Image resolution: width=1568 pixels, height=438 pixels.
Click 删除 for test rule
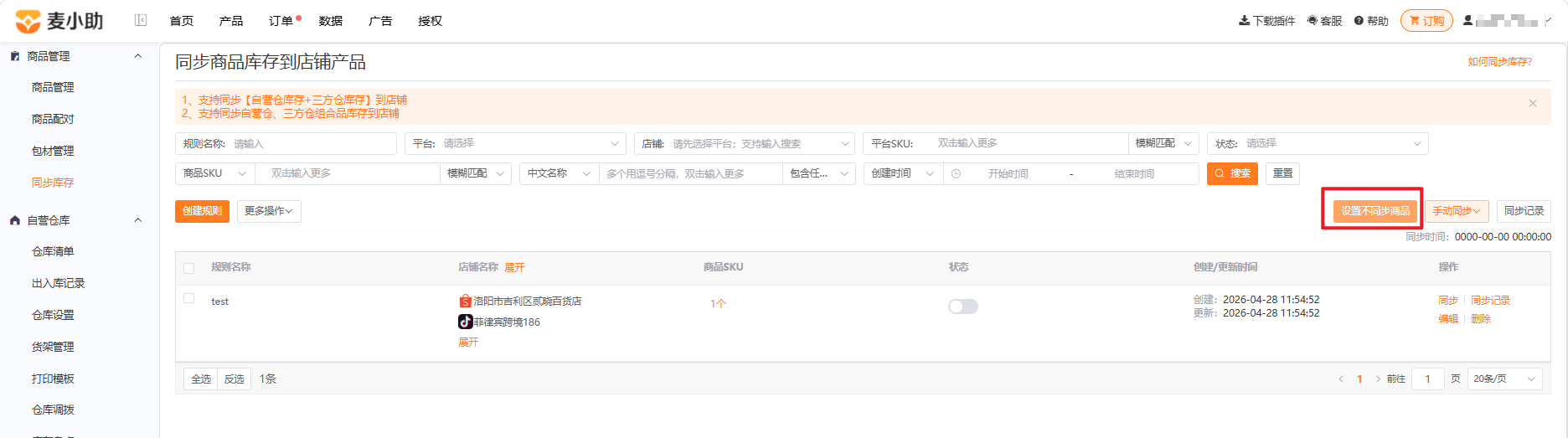pos(1481,319)
